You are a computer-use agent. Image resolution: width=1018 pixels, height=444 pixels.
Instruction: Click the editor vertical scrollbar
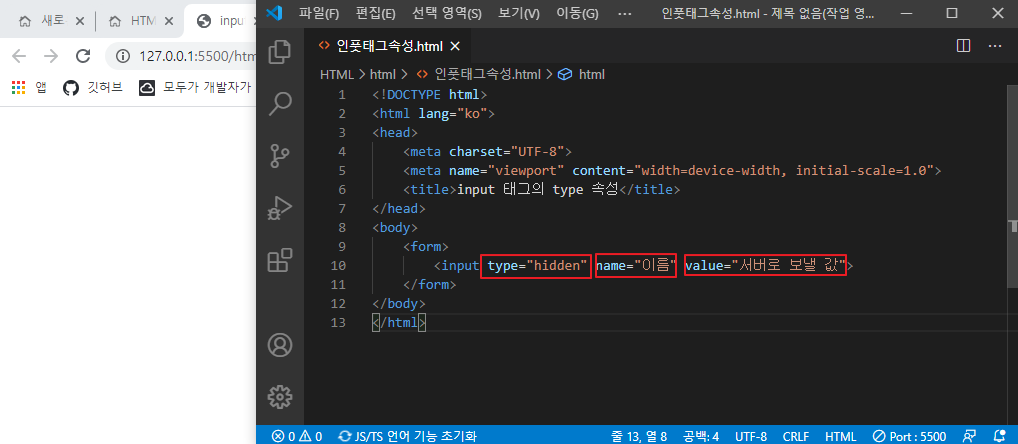click(1012, 185)
